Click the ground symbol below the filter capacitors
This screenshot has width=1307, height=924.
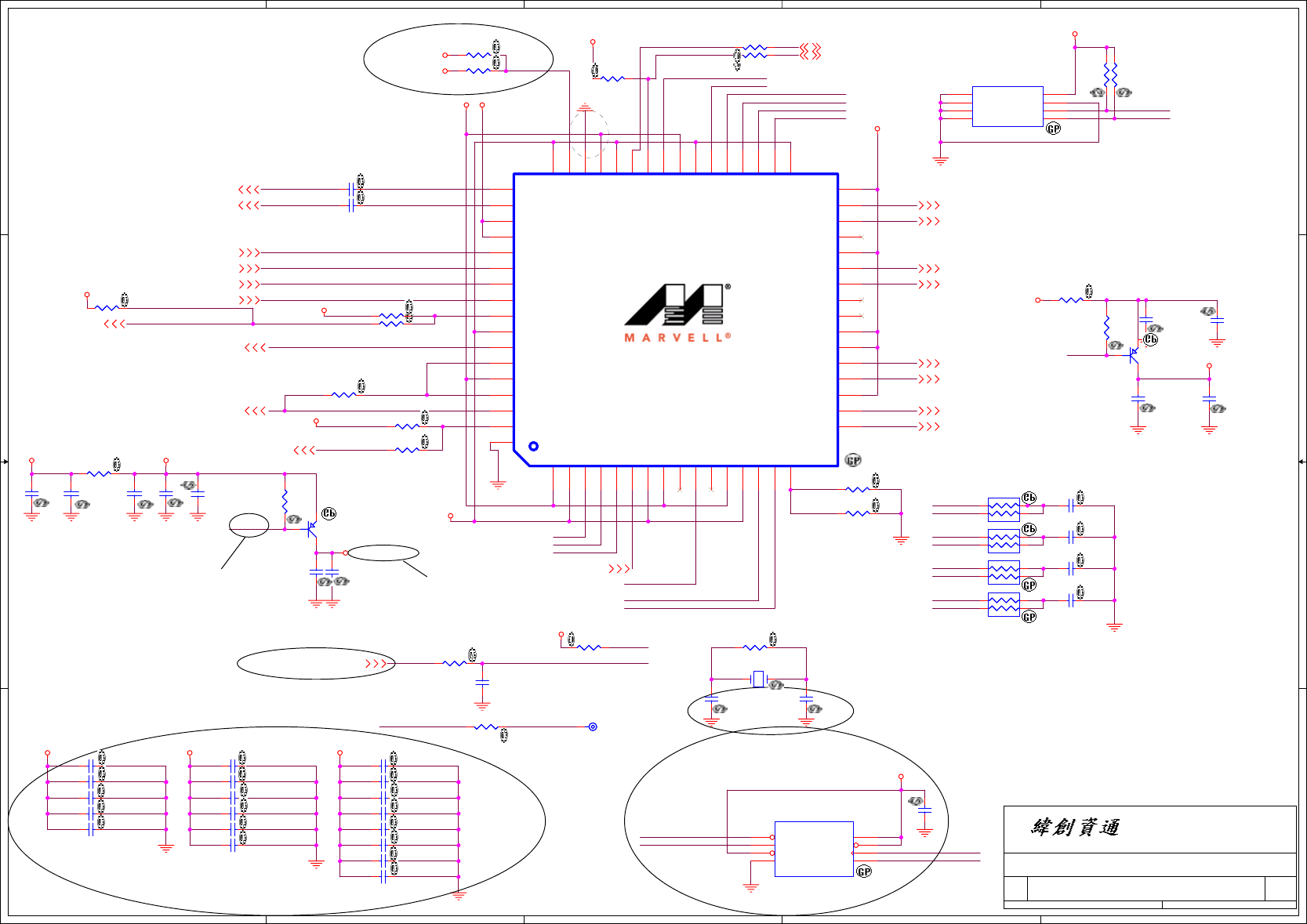tap(1114, 626)
